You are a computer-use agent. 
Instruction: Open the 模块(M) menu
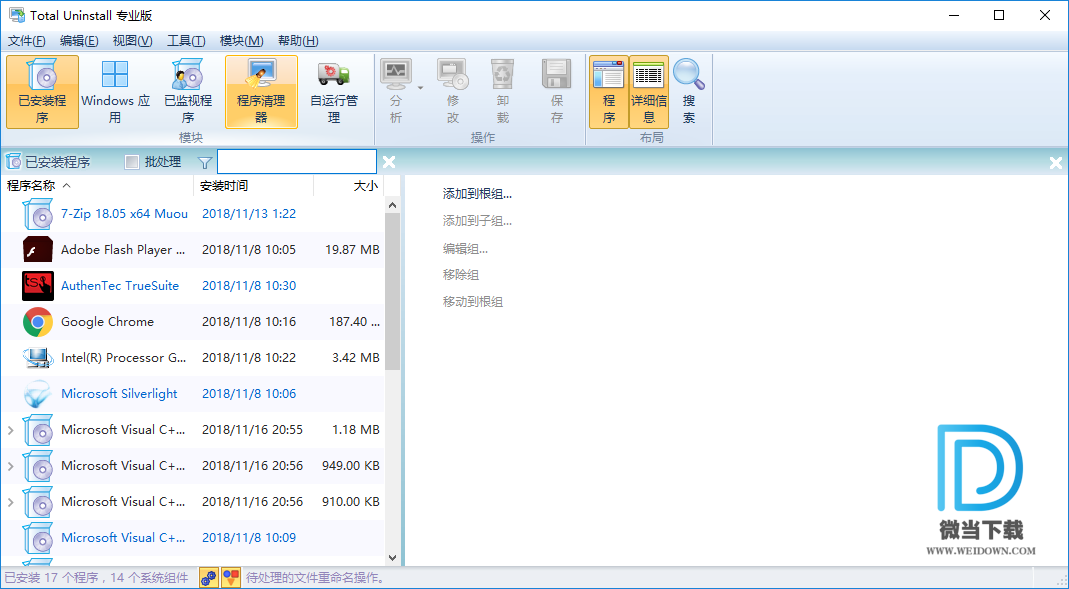[241, 41]
